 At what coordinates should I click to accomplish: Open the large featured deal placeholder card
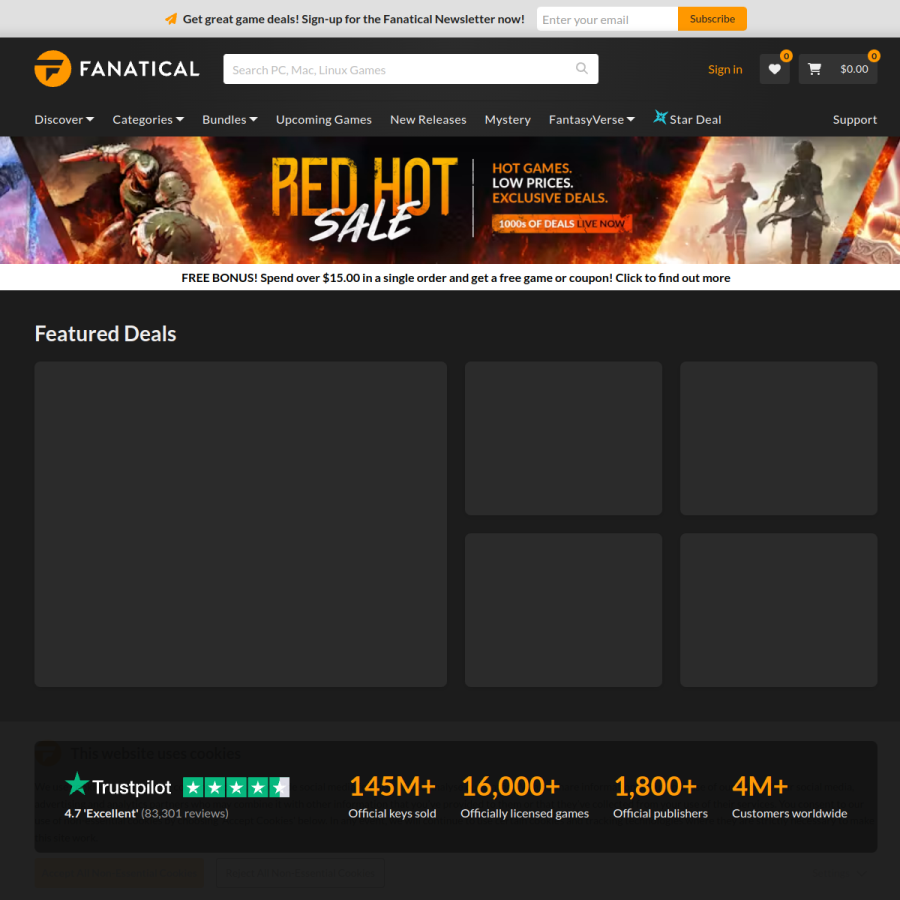tap(240, 524)
